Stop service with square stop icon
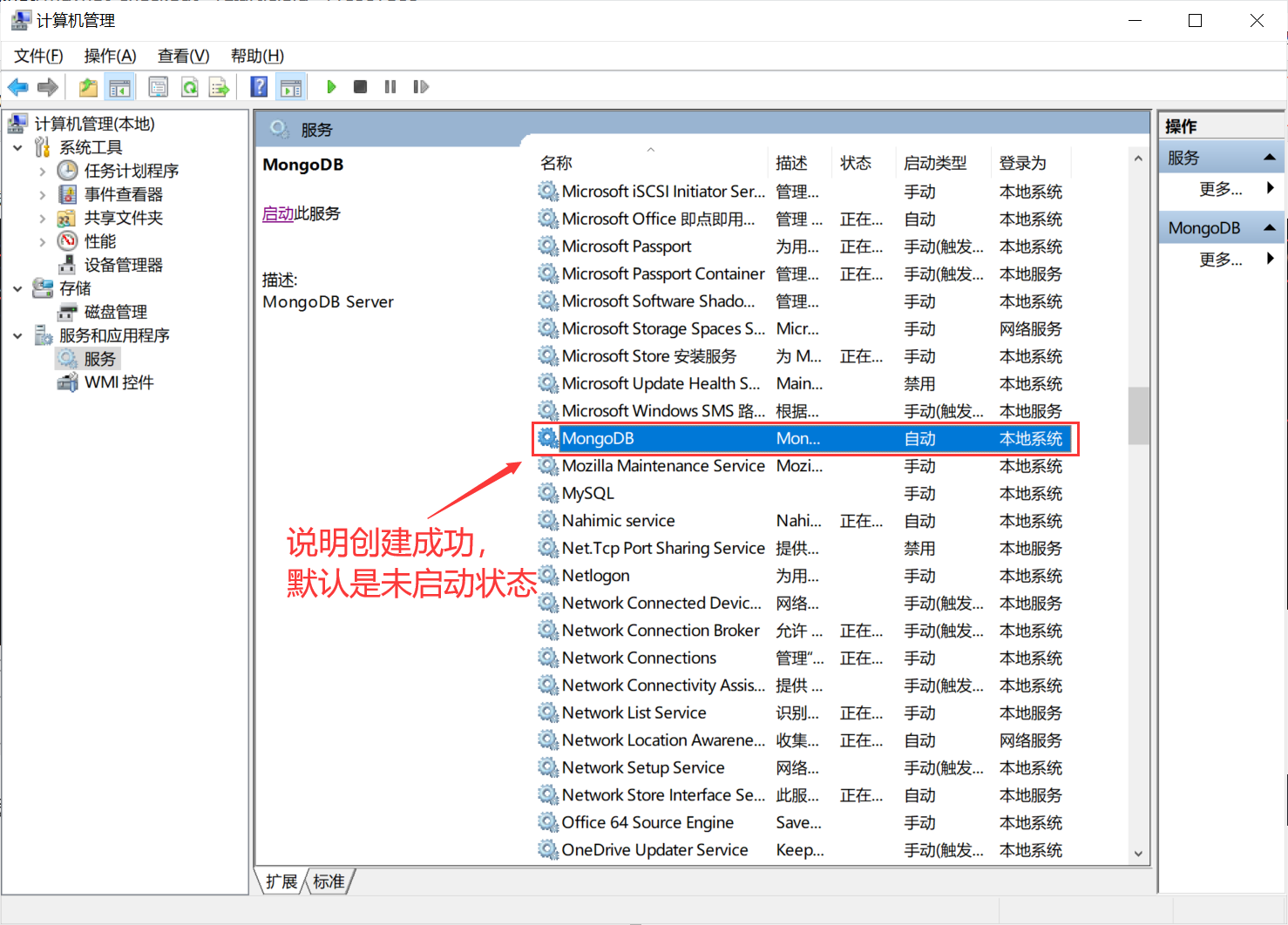The width and height of the screenshot is (1288, 925). pyautogui.click(x=360, y=87)
